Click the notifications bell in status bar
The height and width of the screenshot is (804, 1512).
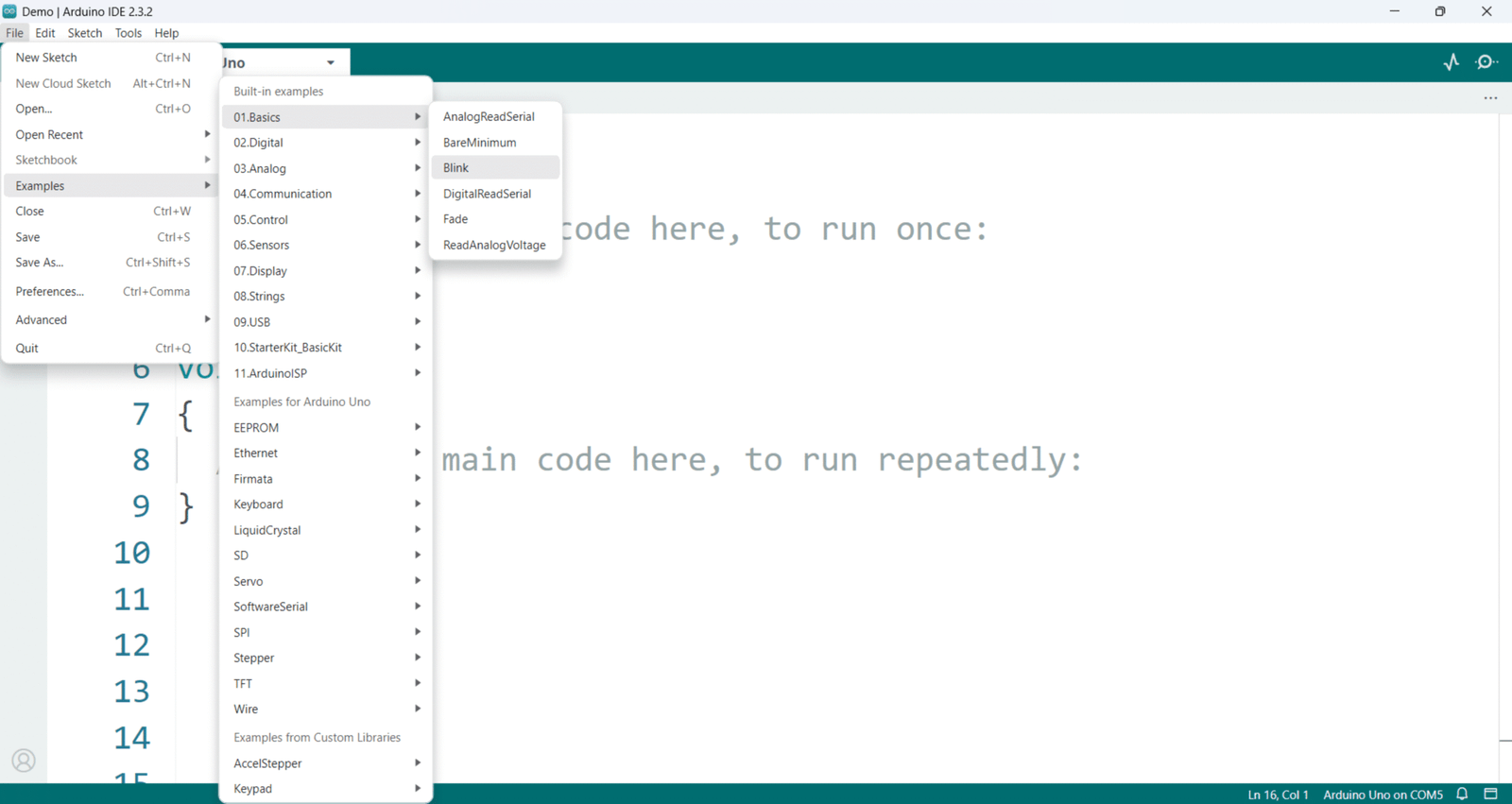[x=1462, y=795]
